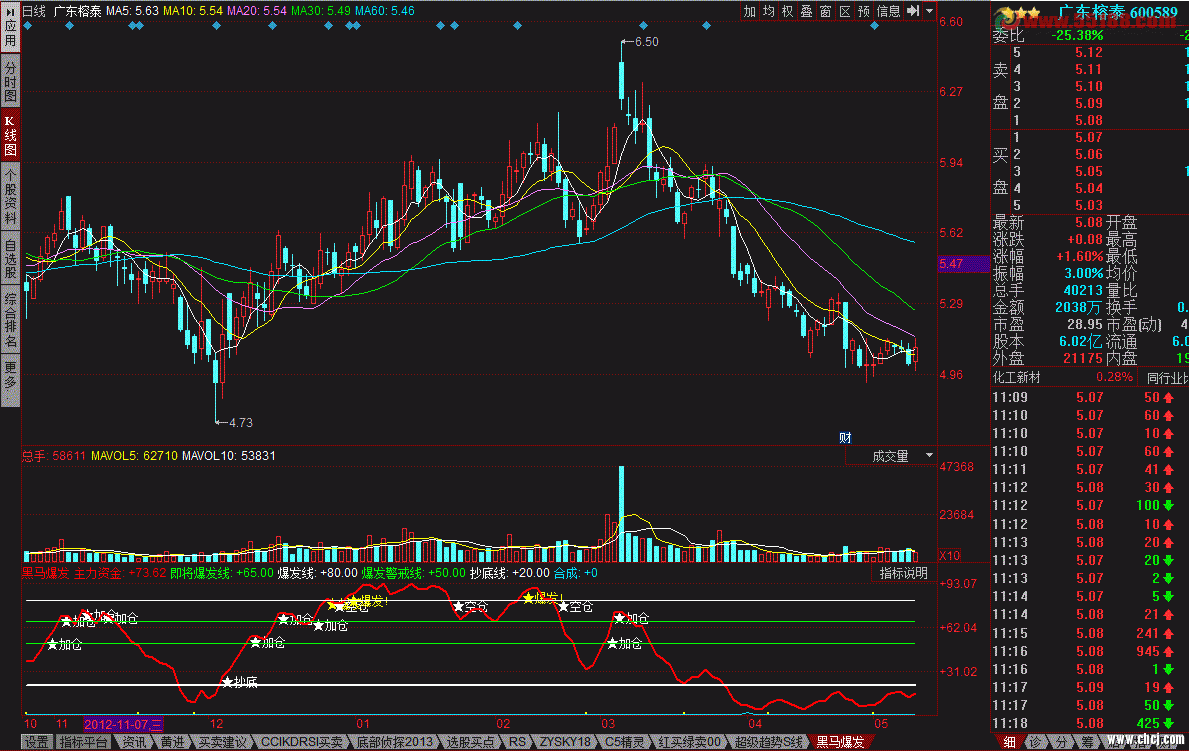
Task: Click the 主力资金 +73.62 indicator label
Action: [120, 573]
